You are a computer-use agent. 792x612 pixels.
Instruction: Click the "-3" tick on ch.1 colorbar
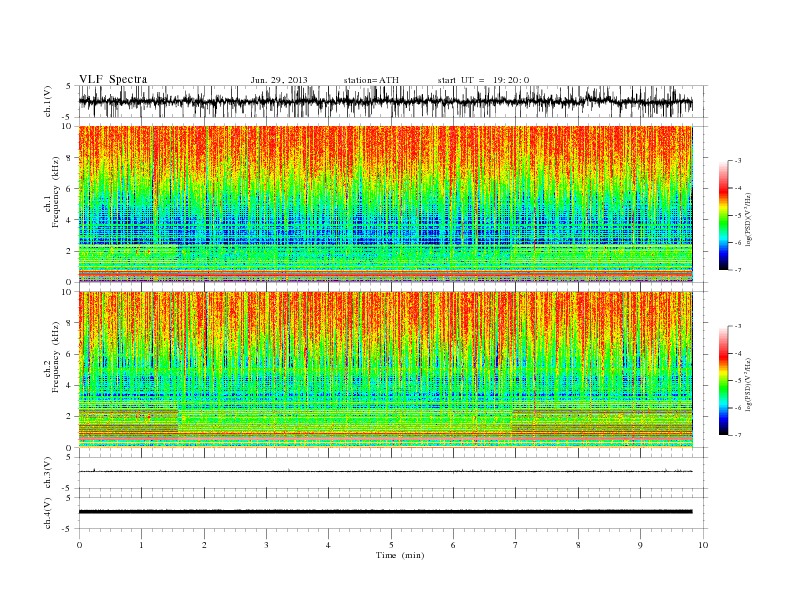738,161
